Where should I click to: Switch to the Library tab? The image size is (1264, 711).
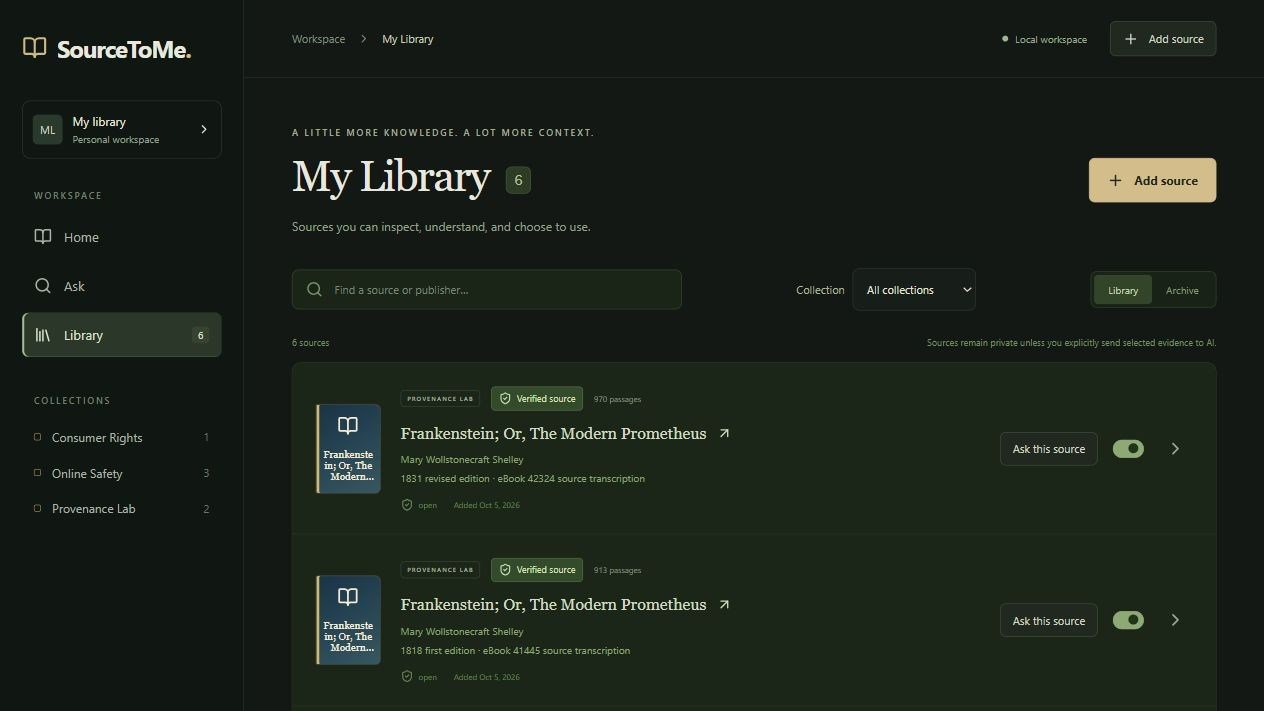point(1123,290)
